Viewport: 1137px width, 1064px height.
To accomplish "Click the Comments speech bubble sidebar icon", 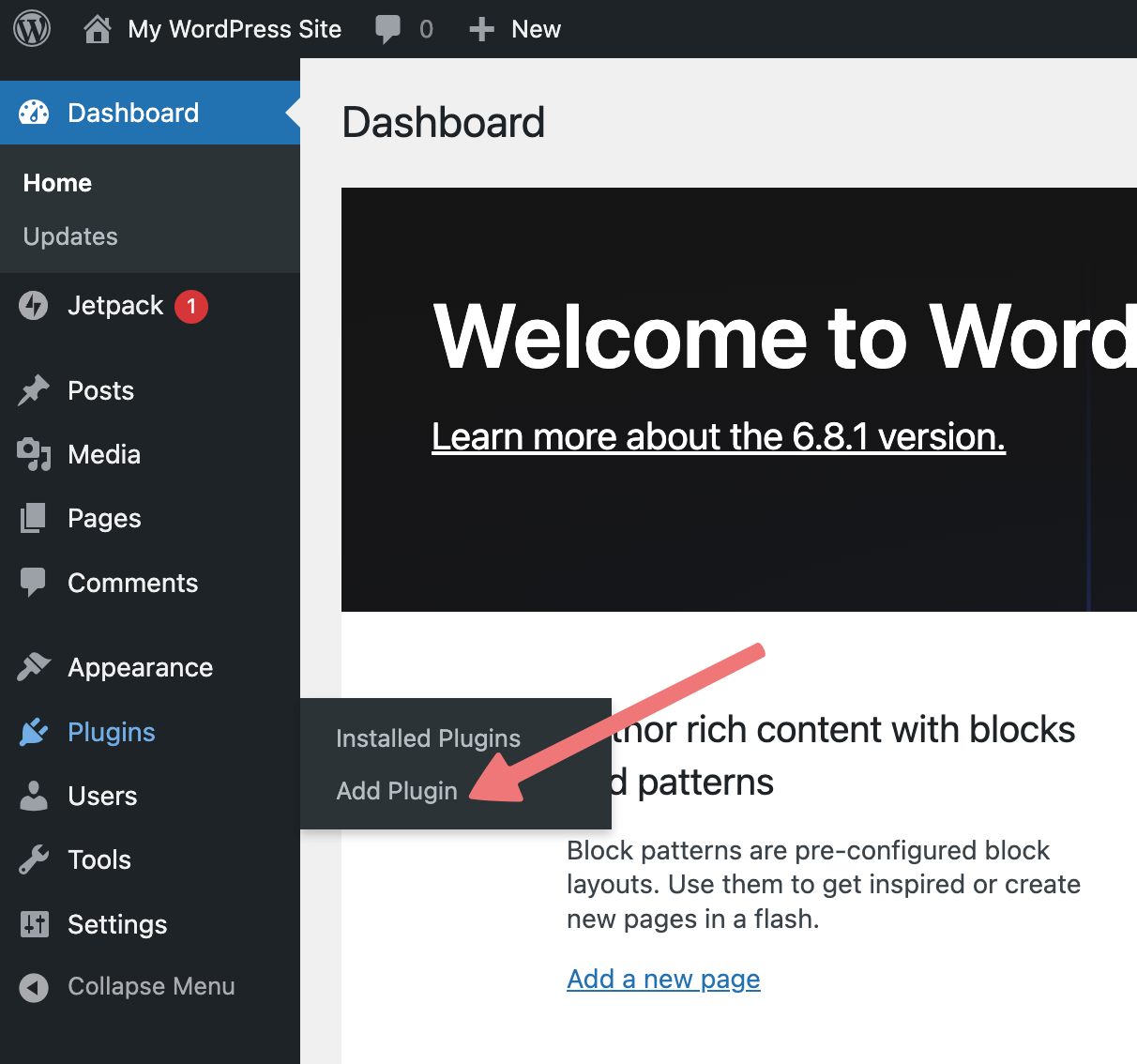I will (x=33, y=583).
